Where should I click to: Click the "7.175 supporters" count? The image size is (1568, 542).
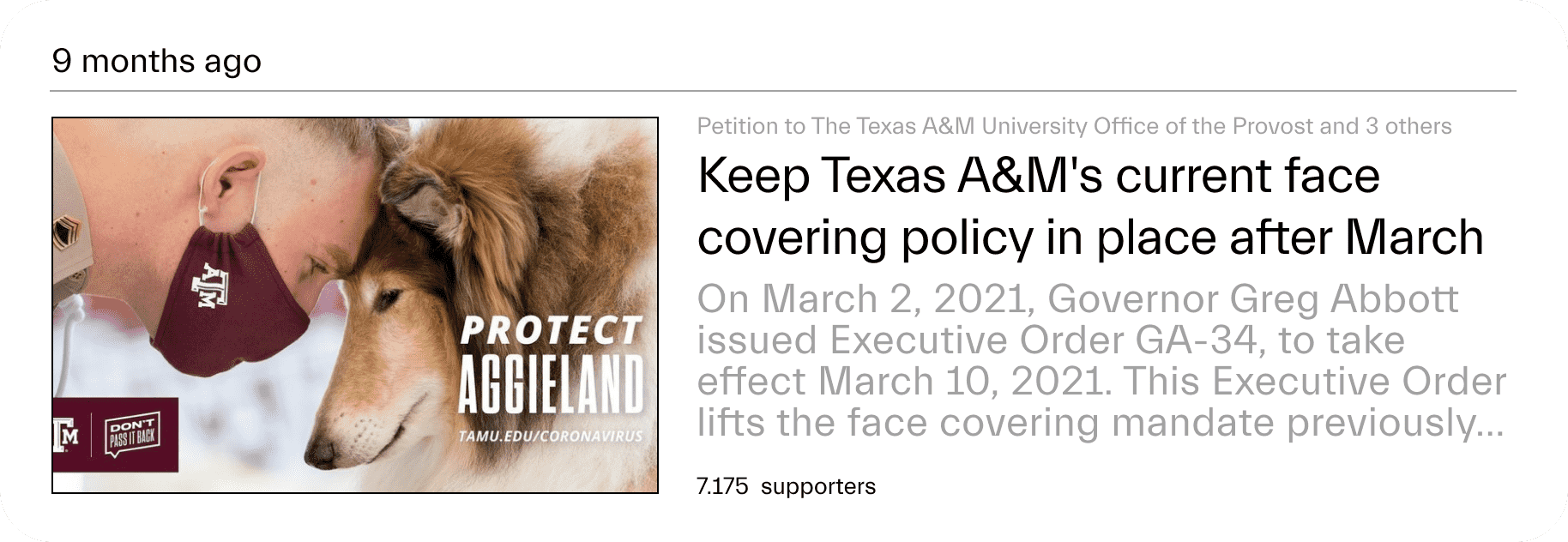click(786, 487)
